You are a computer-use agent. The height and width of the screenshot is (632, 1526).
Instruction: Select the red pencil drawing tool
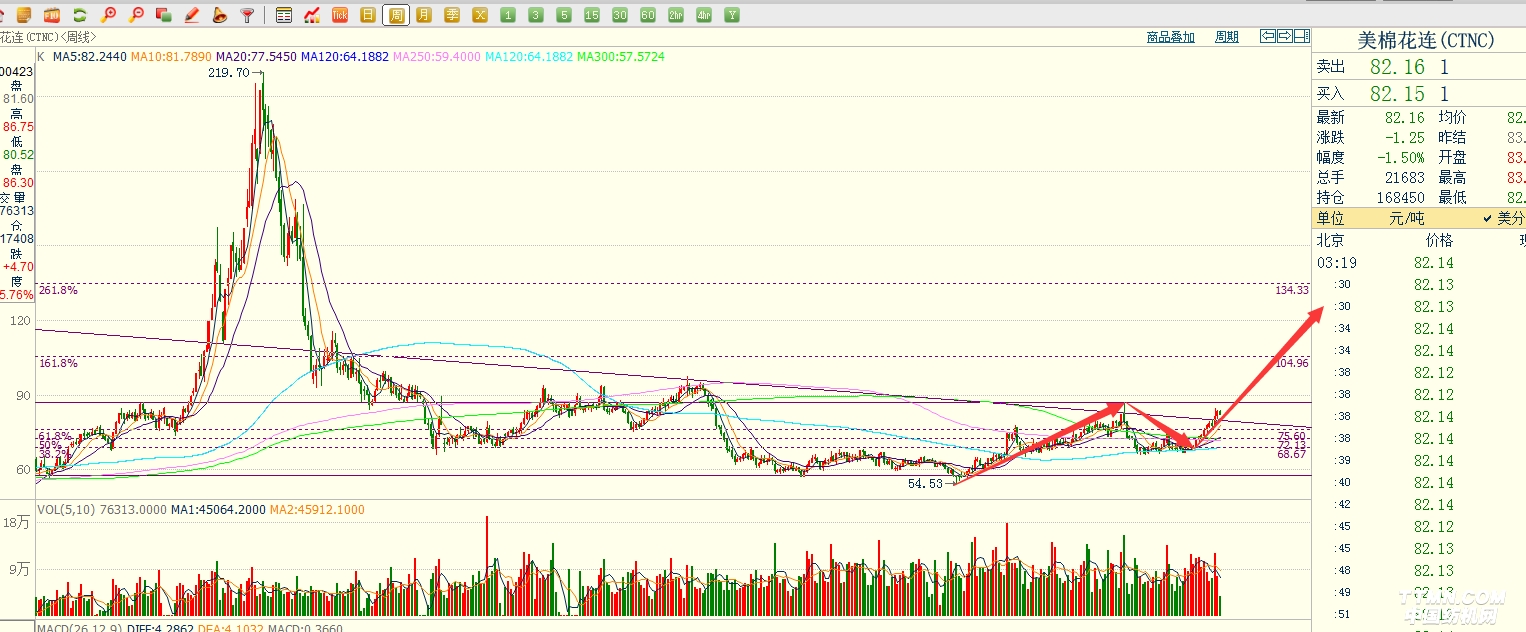coord(192,15)
